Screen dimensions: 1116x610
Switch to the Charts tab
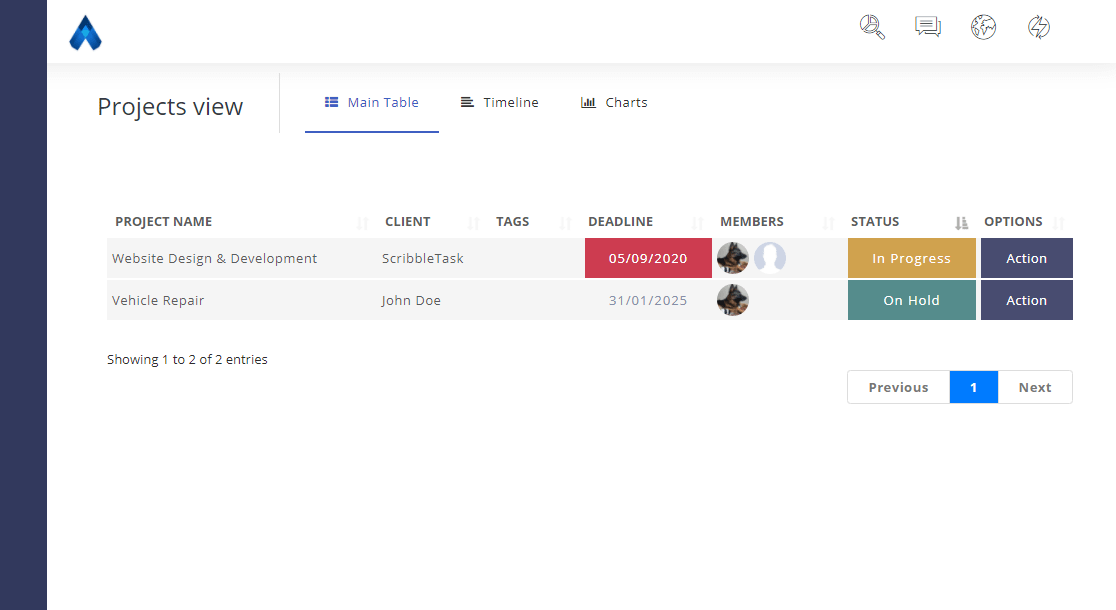624,101
